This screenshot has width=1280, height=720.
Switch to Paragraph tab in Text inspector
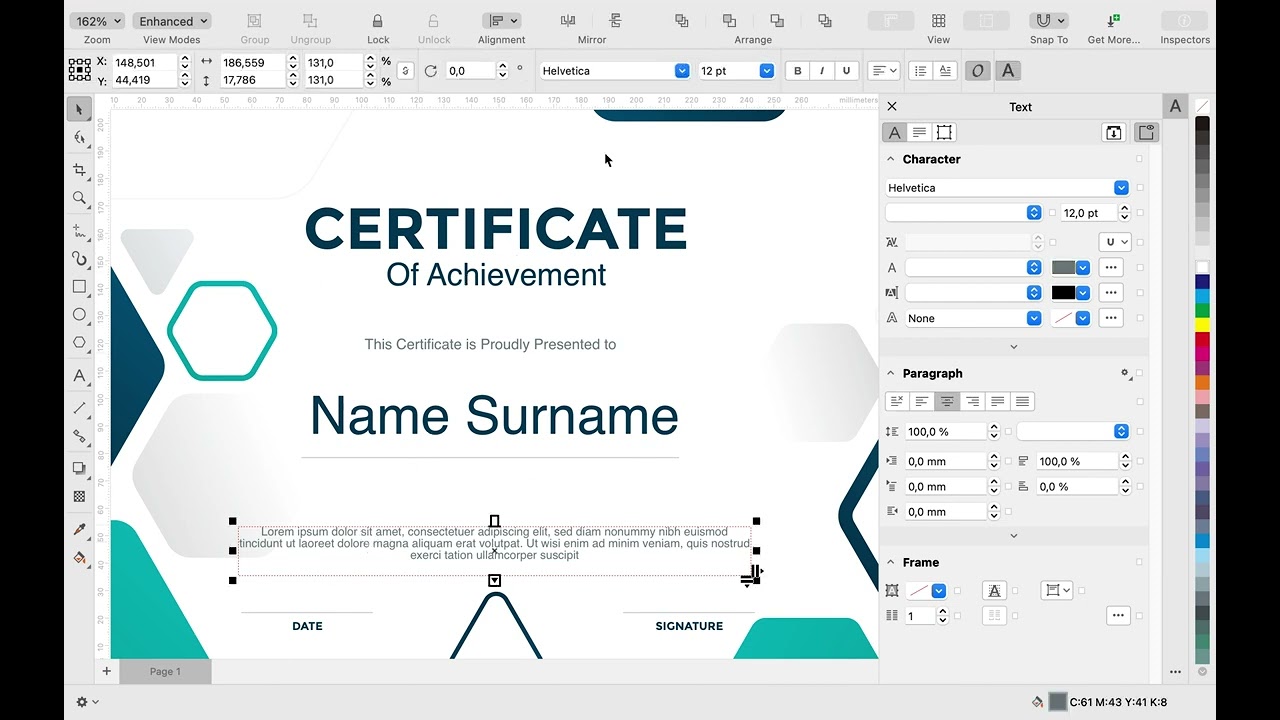[x=919, y=132]
